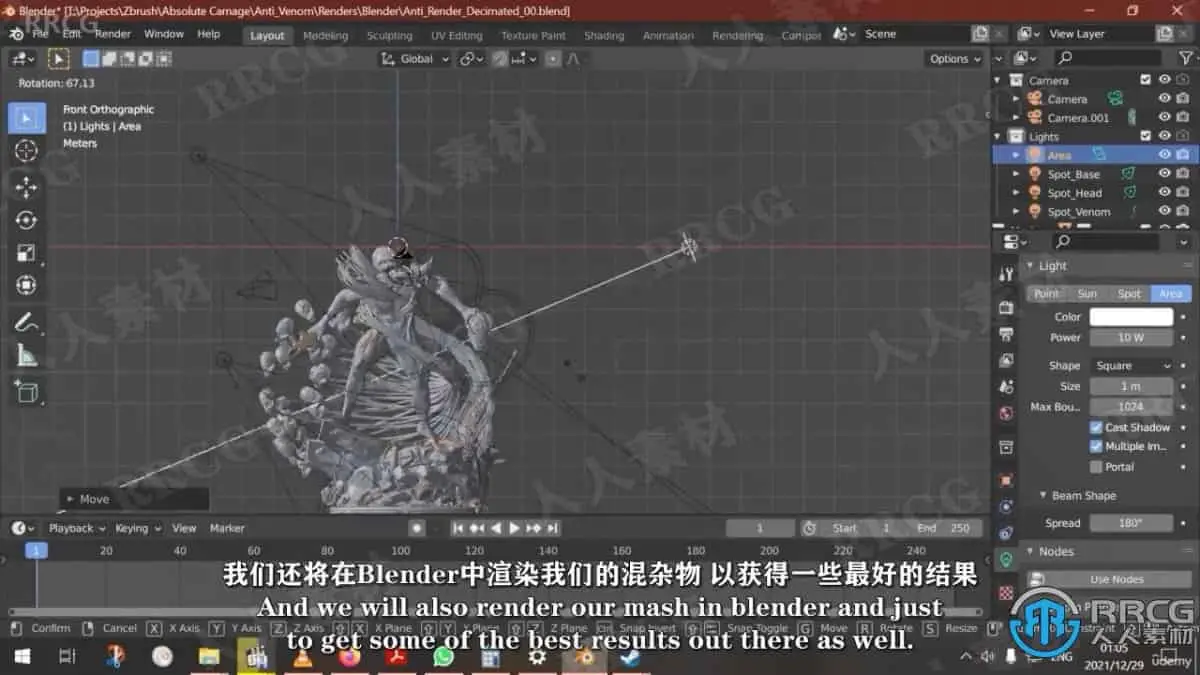
Task: Choose the Add Cube tool
Action: (x=26, y=391)
